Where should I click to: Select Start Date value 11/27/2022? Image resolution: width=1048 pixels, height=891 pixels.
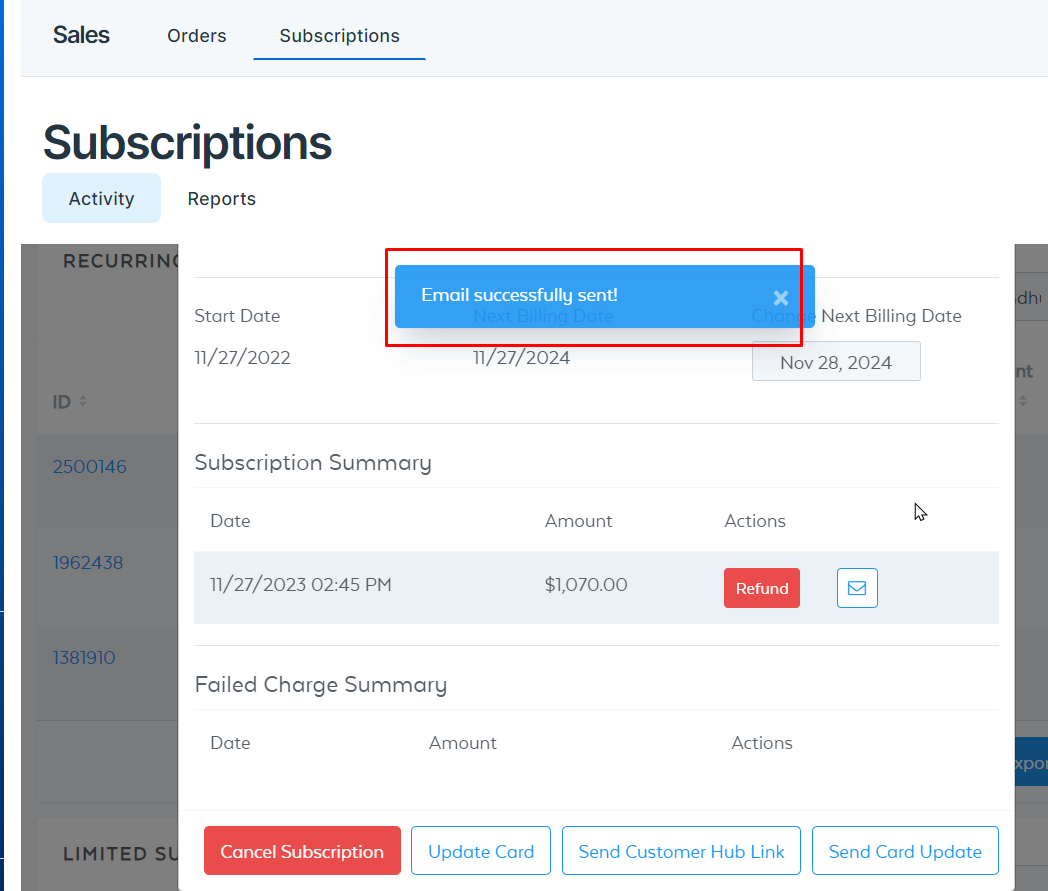(243, 358)
